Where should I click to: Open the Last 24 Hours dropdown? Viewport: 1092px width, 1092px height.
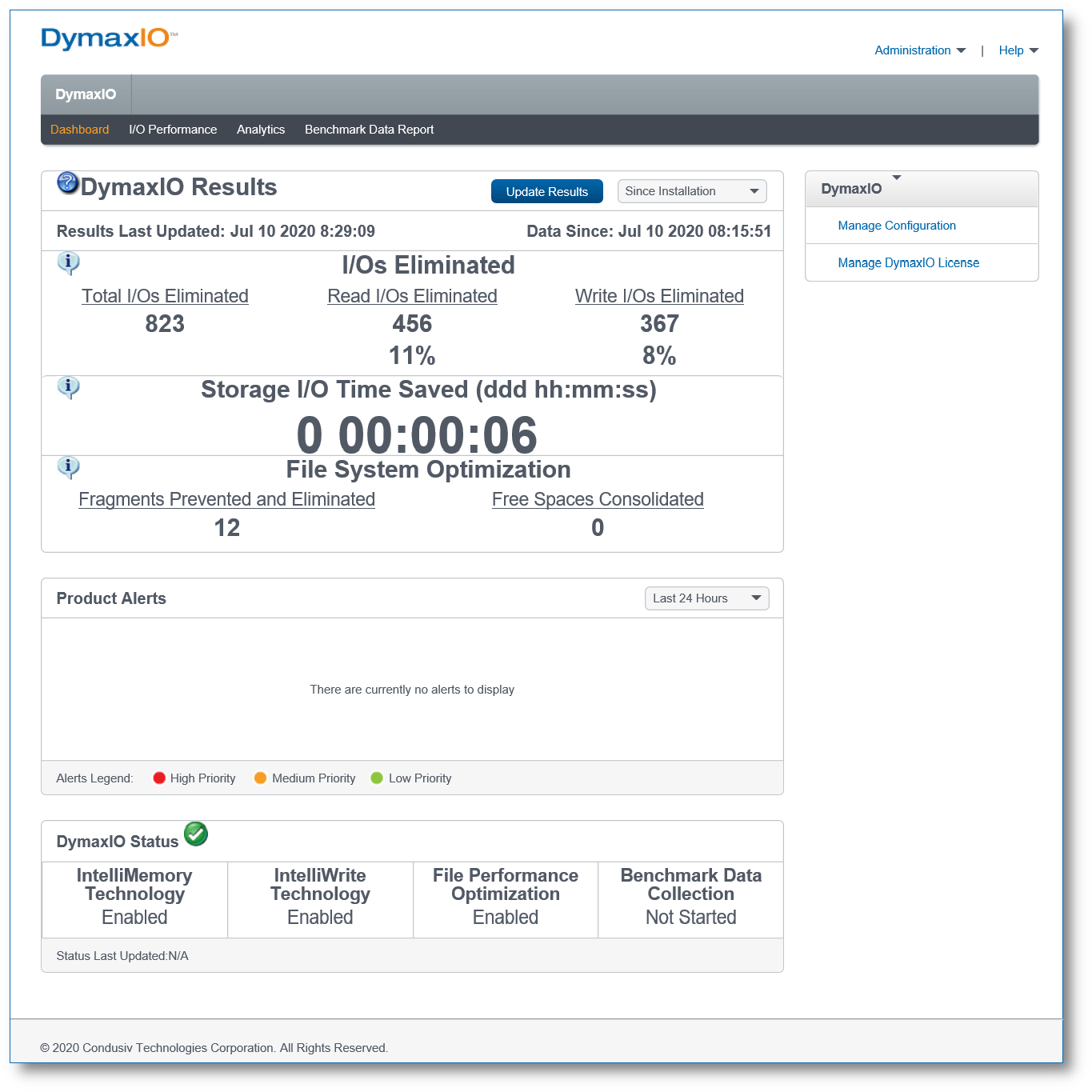pyautogui.click(x=706, y=598)
